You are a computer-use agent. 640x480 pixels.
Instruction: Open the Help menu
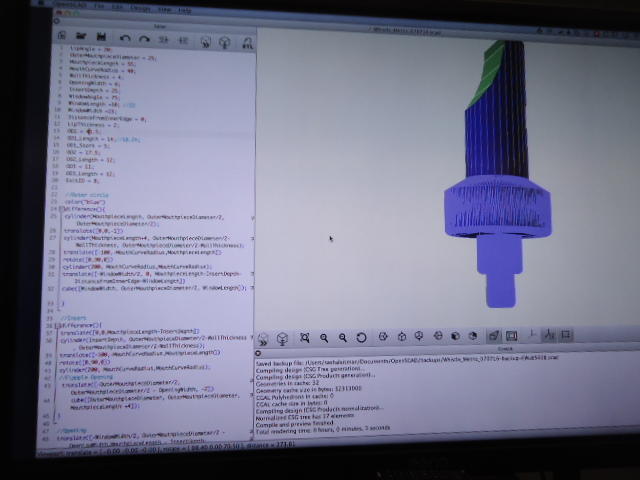click(x=185, y=10)
